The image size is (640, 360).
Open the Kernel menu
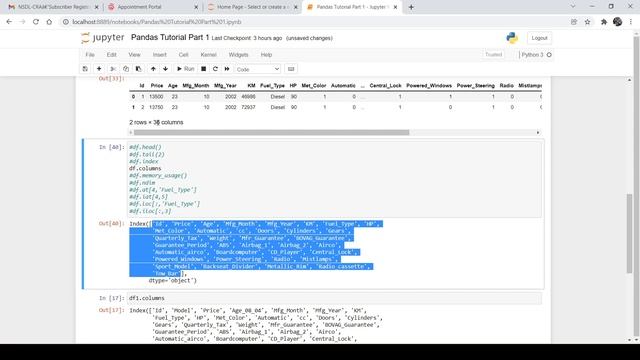pos(208,55)
